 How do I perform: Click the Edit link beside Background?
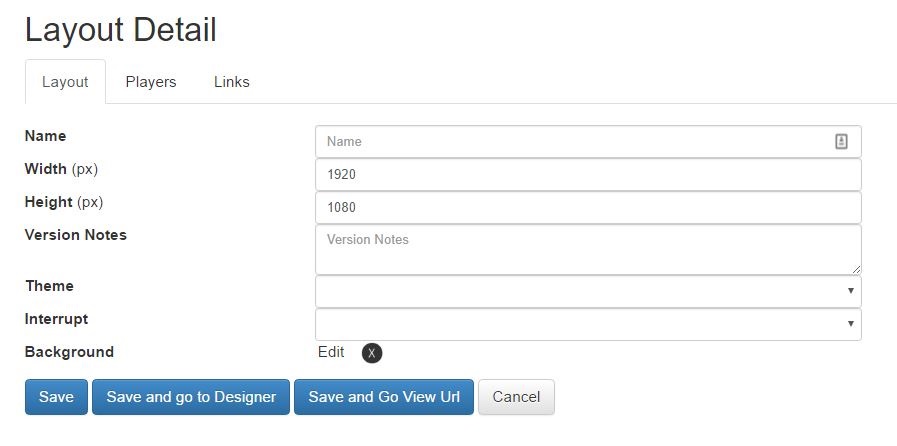pos(331,352)
